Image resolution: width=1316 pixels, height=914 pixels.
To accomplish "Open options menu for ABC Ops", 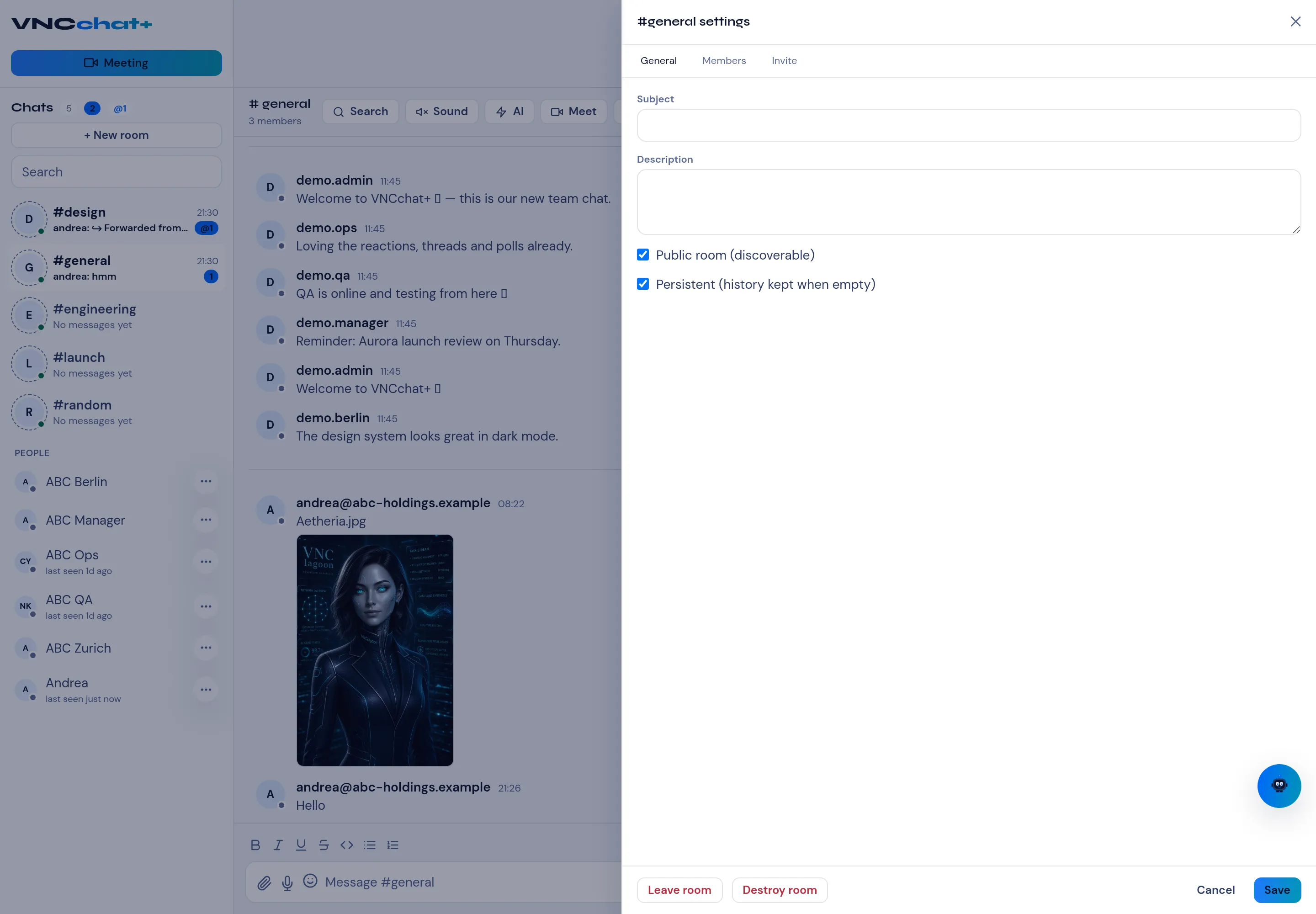I will click(206, 562).
